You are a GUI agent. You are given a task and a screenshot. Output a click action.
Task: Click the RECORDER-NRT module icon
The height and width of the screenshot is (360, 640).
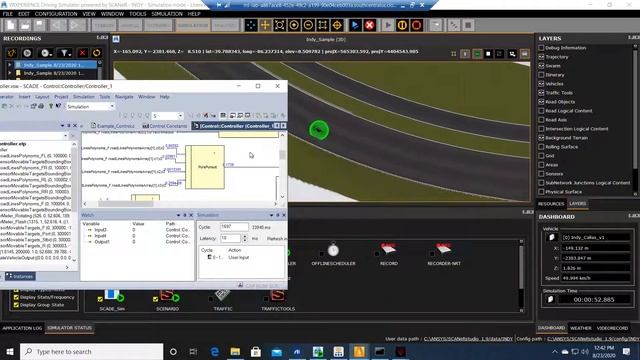pos(443,249)
